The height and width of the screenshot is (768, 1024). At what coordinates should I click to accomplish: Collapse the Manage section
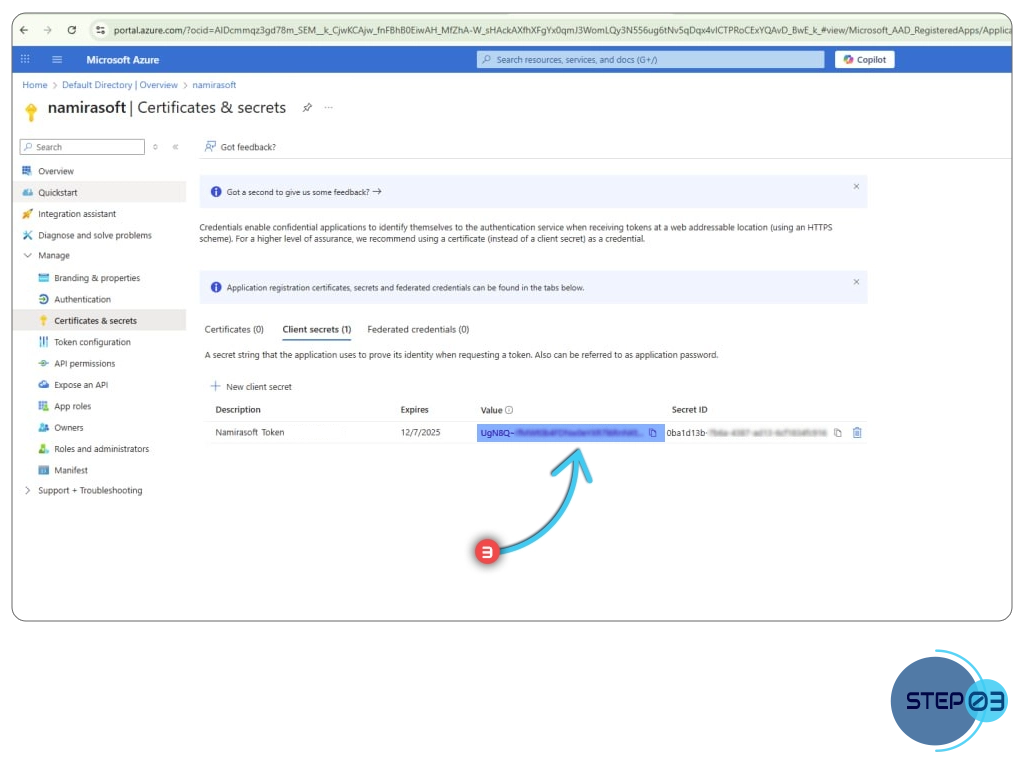click(28, 256)
